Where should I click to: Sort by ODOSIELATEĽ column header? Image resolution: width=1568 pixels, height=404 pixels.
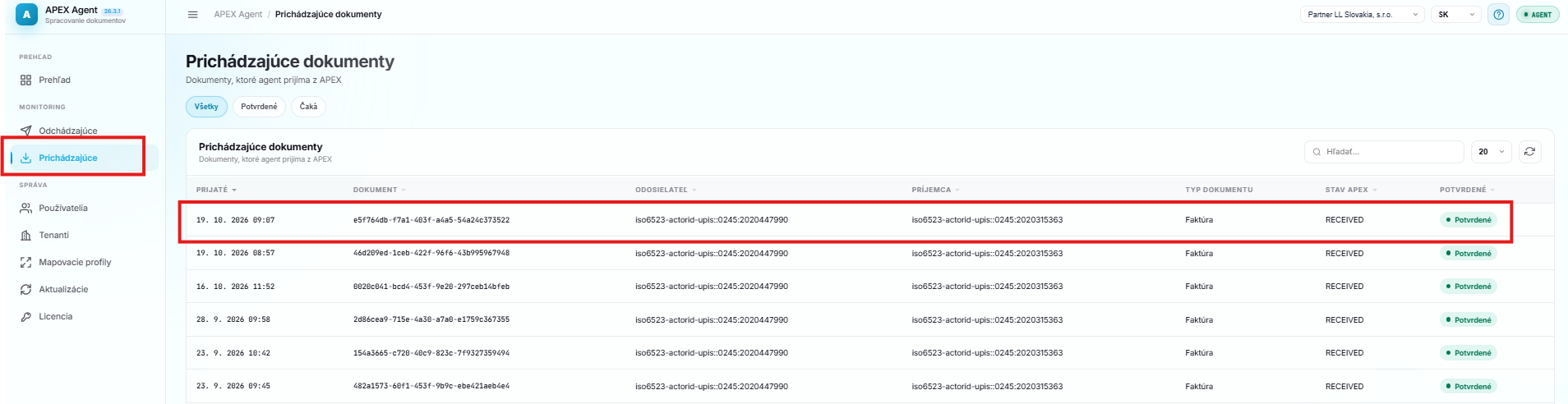click(x=666, y=190)
